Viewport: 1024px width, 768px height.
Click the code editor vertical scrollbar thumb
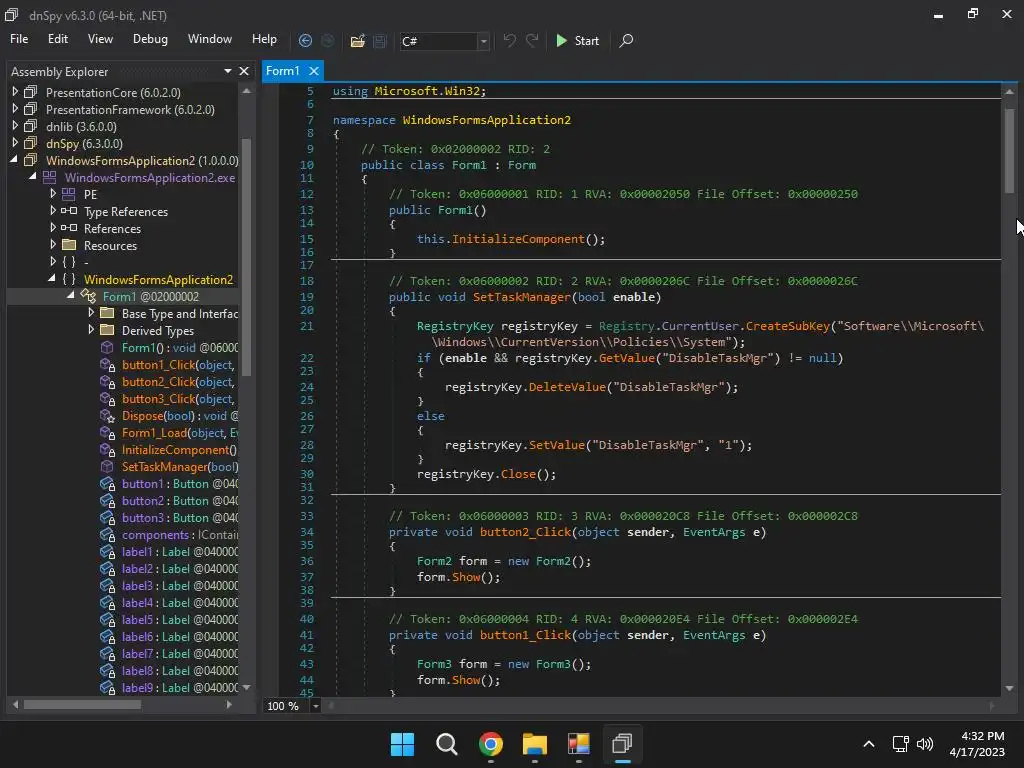1009,150
